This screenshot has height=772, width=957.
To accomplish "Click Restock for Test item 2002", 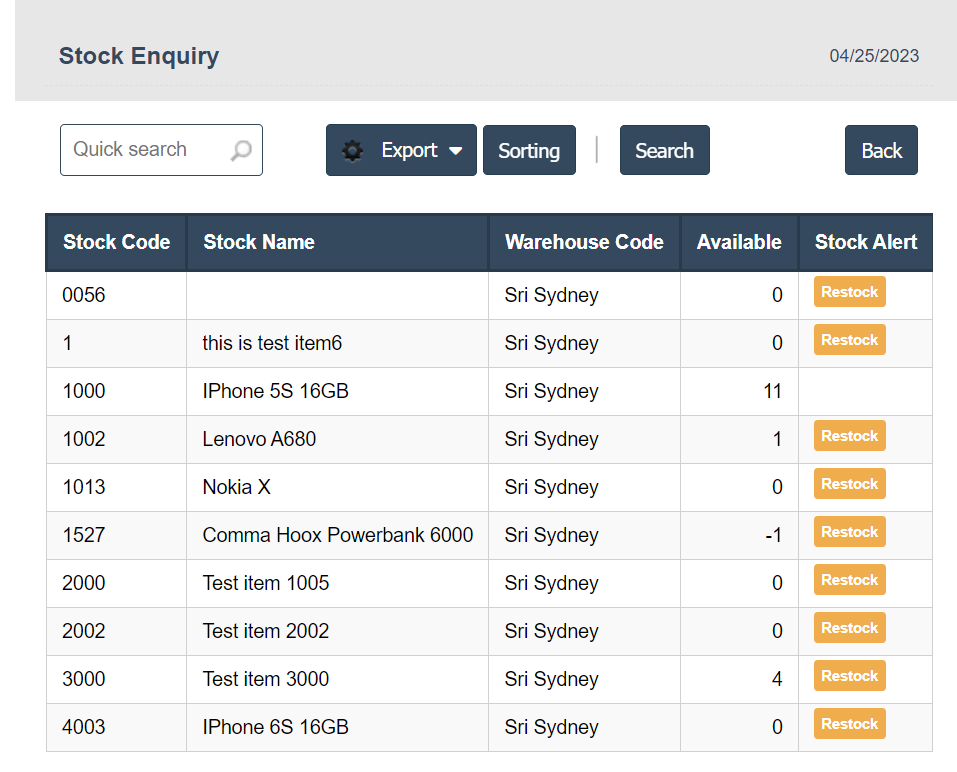I will (x=849, y=628).
